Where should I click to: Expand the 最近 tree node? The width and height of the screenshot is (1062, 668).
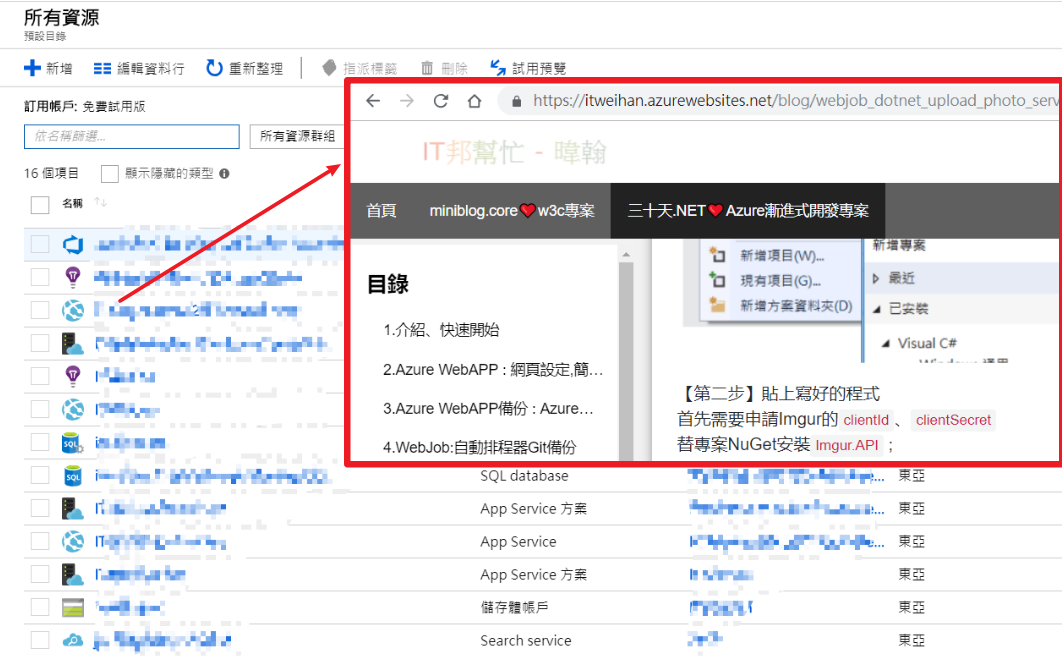coord(876,278)
